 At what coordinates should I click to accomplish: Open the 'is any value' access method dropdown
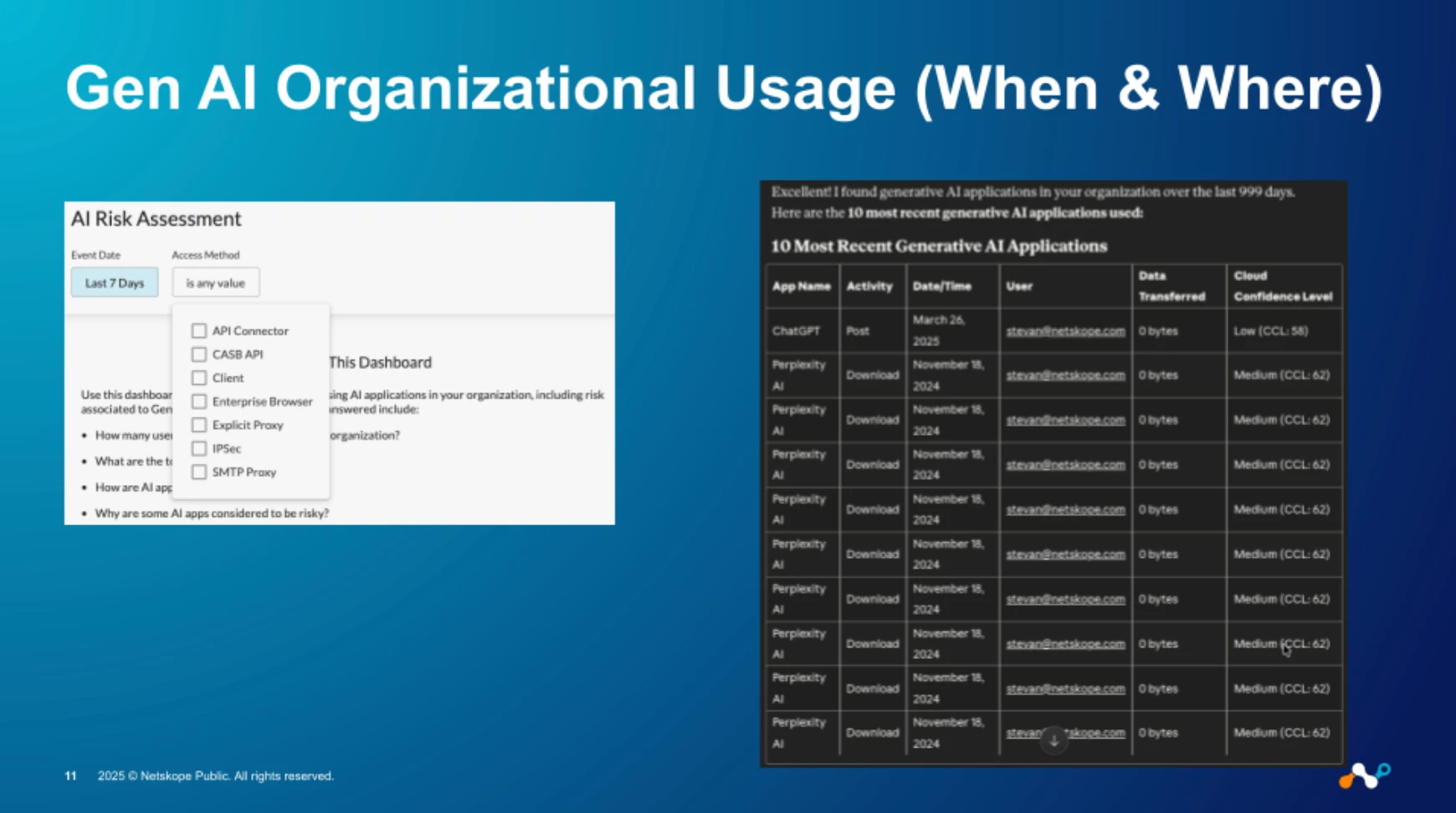click(x=216, y=283)
